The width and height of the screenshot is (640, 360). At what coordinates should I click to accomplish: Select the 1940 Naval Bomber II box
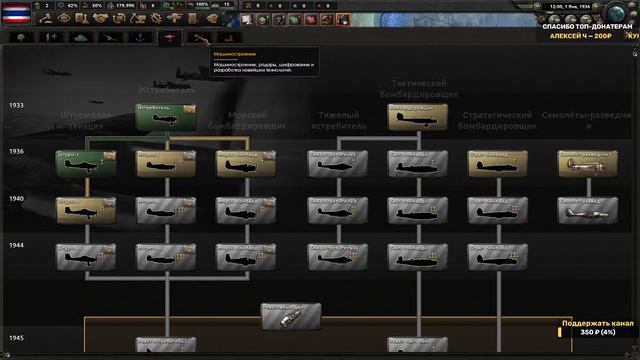coord(246,211)
